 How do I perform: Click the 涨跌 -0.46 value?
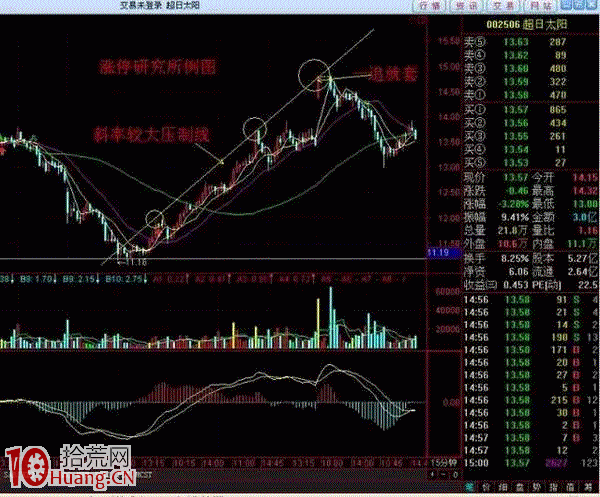[x=516, y=191]
